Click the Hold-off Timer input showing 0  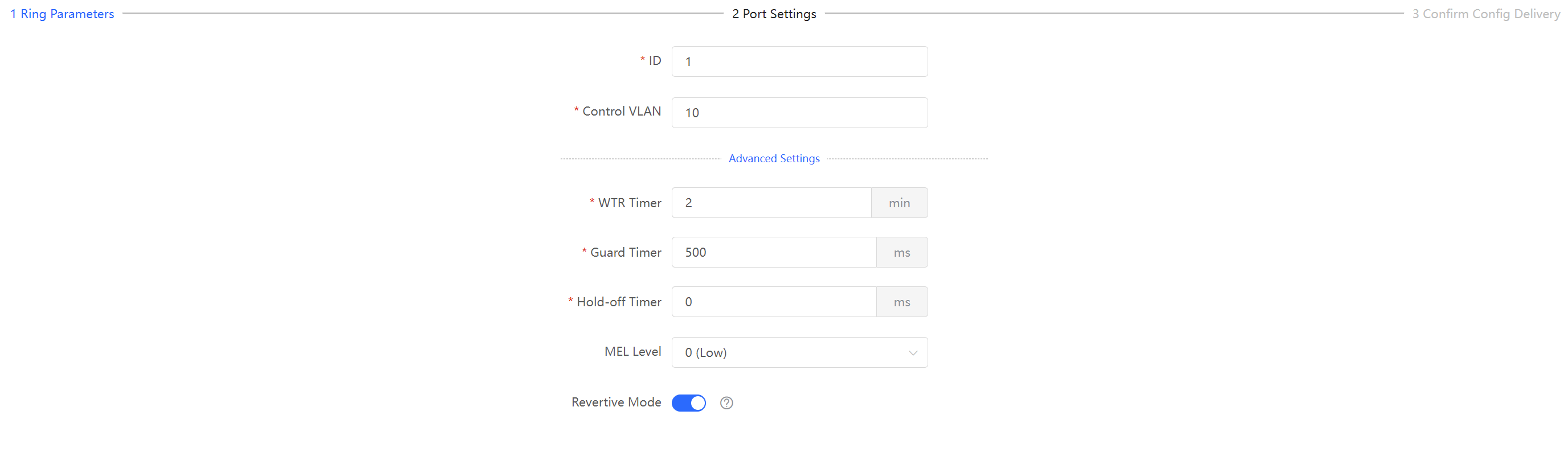point(774,301)
